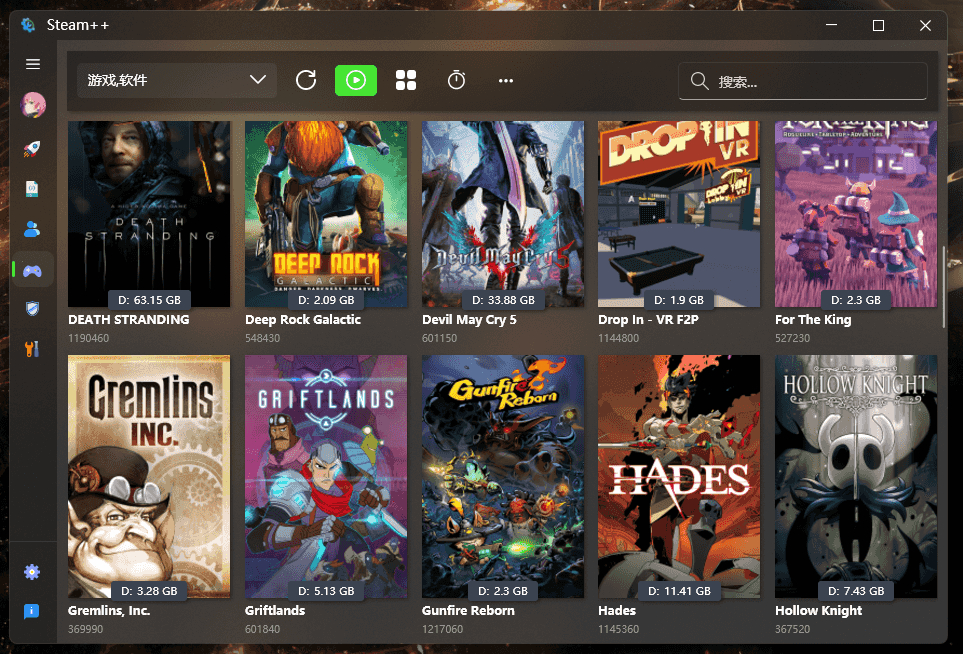Click the green play button

pos(356,80)
